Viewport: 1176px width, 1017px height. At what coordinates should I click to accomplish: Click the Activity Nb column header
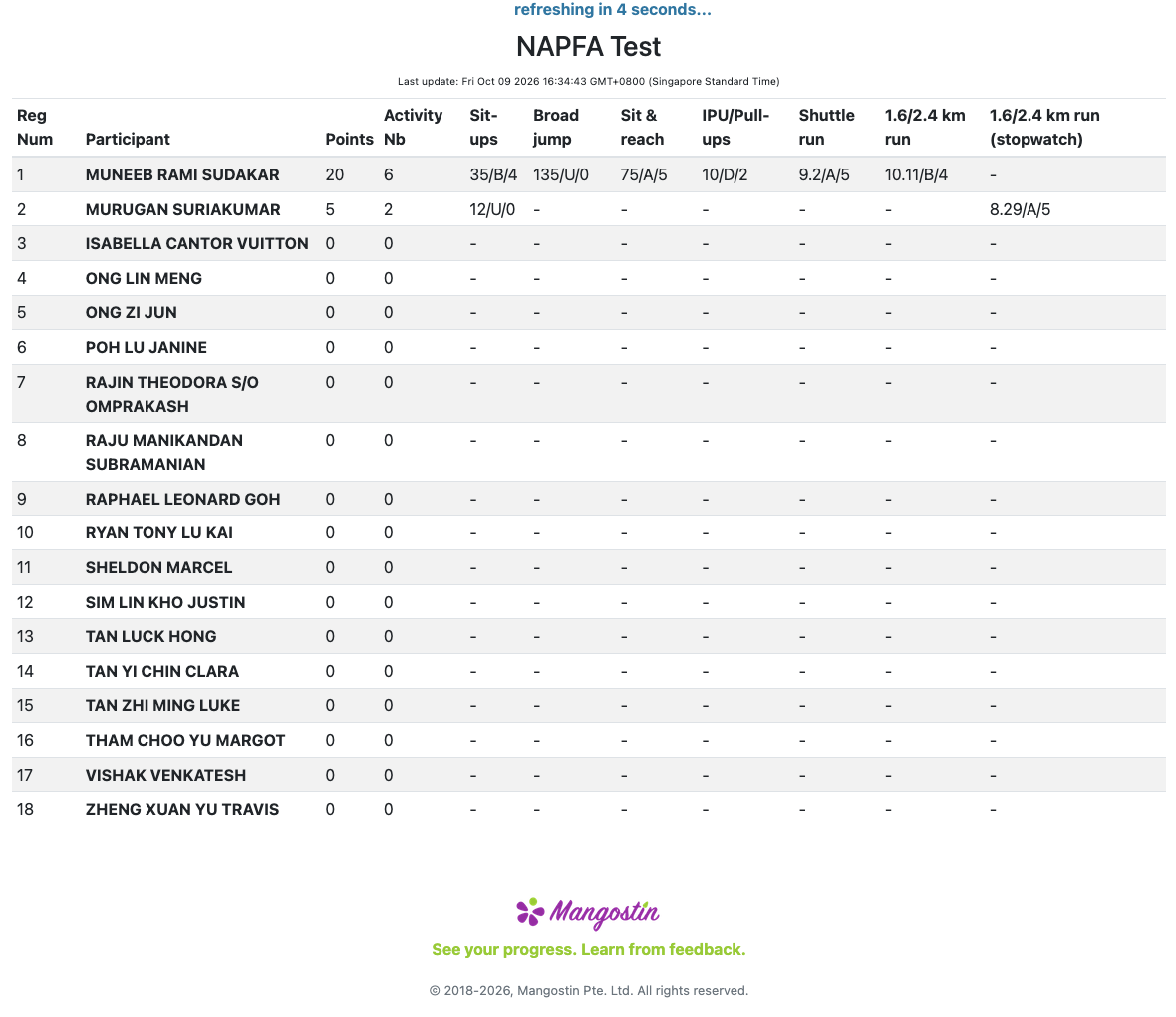(413, 127)
